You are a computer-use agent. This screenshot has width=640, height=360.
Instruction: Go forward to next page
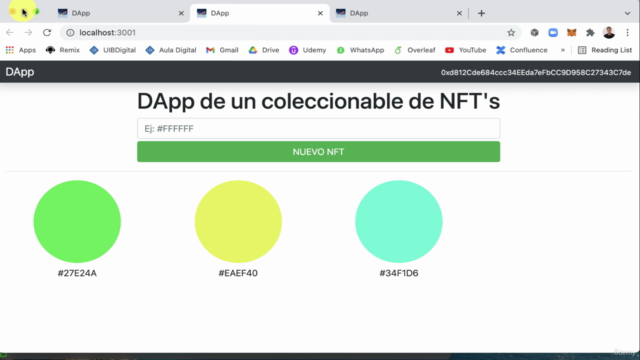click(28, 32)
